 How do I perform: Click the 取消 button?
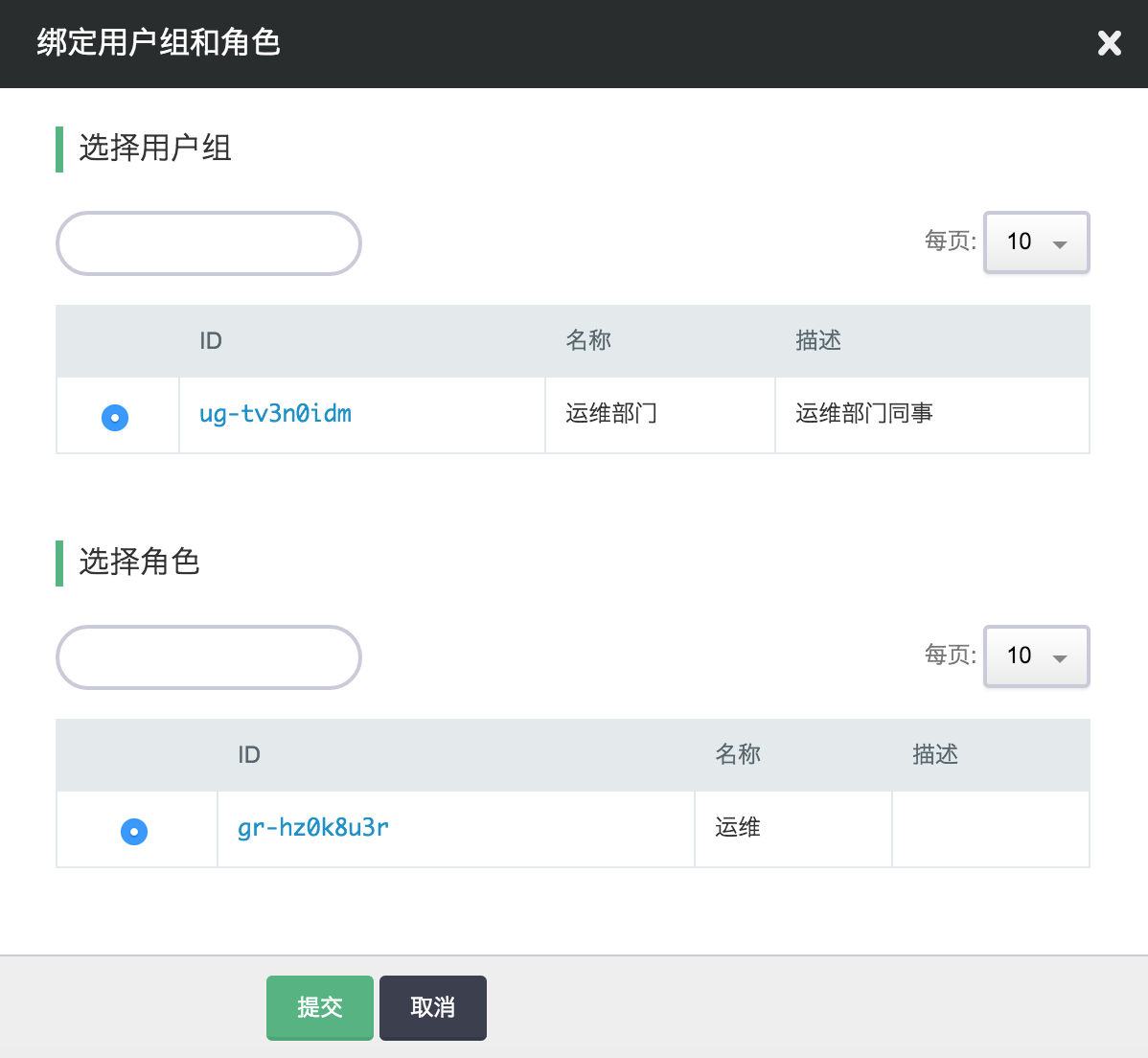pyautogui.click(x=432, y=1007)
